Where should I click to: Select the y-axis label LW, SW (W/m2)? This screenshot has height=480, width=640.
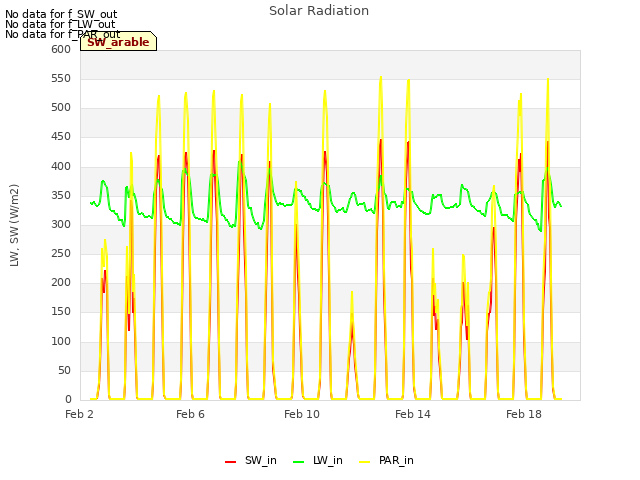click(x=14, y=225)
